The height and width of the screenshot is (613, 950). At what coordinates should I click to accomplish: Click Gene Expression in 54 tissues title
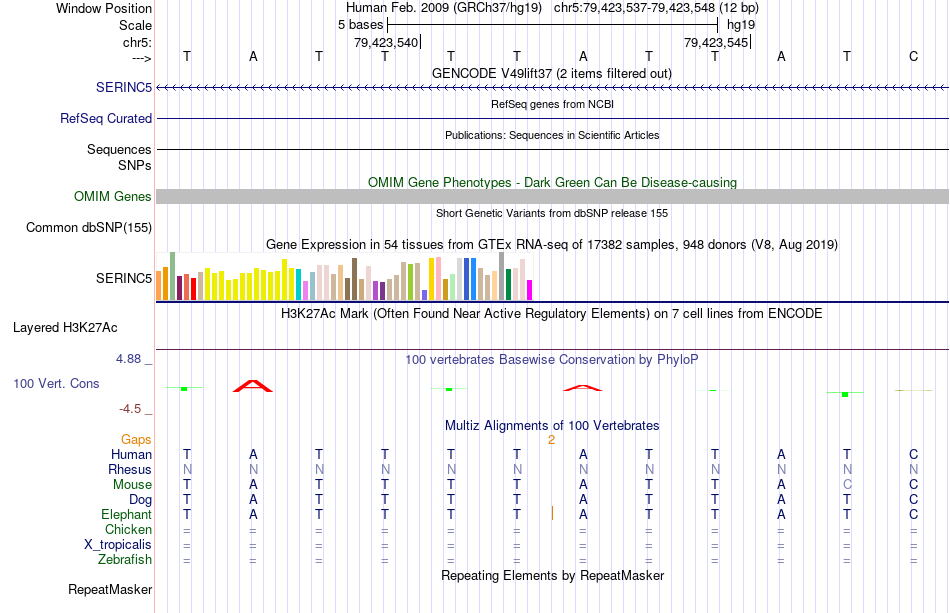pos(552,245)
